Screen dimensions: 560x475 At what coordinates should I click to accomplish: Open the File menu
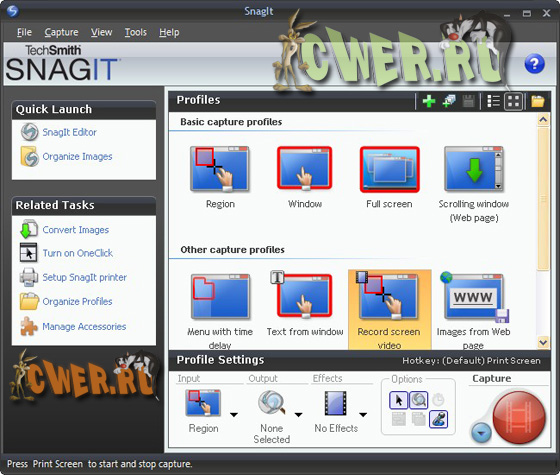(x=24, y=32)
